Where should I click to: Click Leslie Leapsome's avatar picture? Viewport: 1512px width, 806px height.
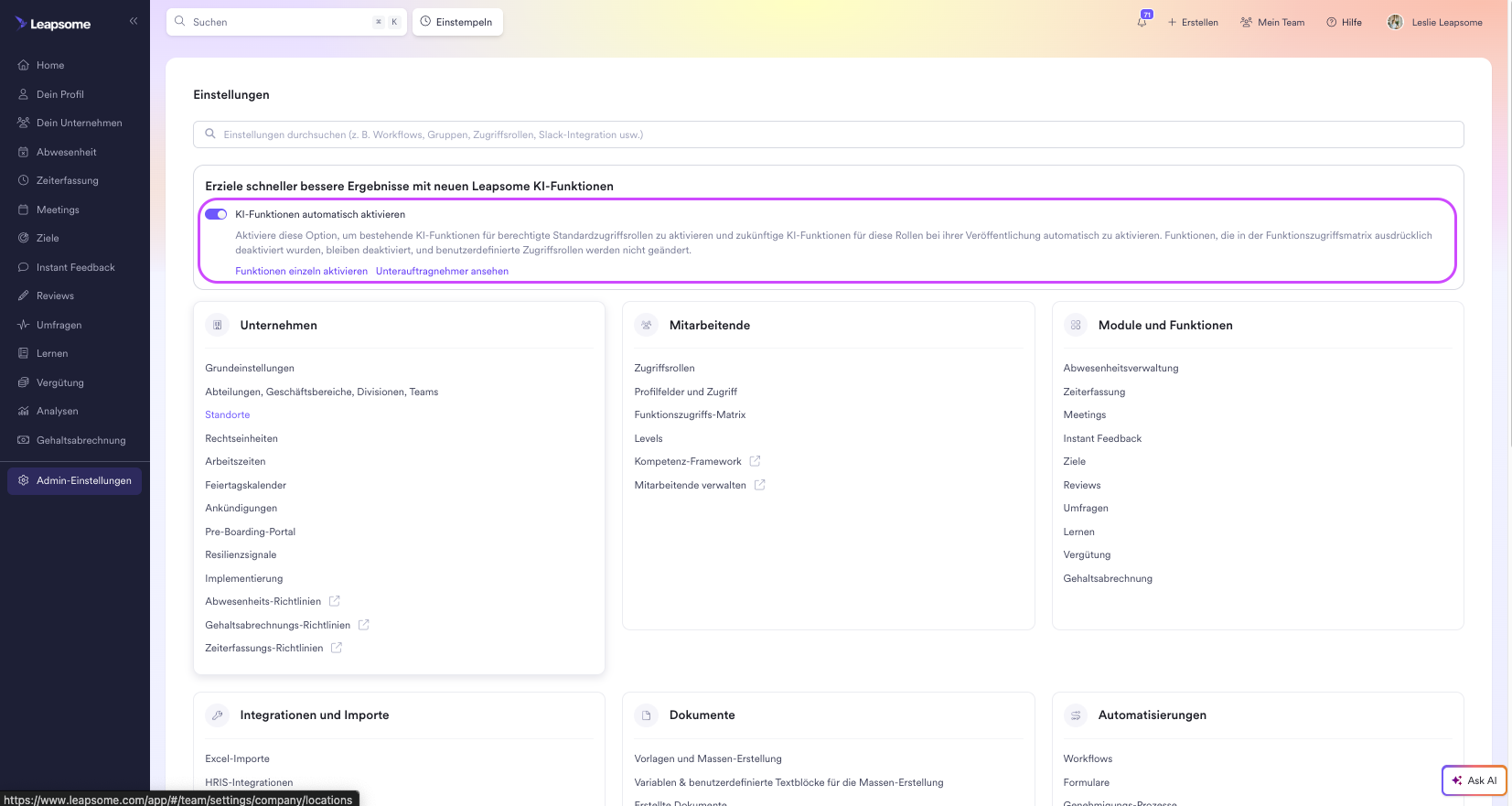[x=1395, y=22]
